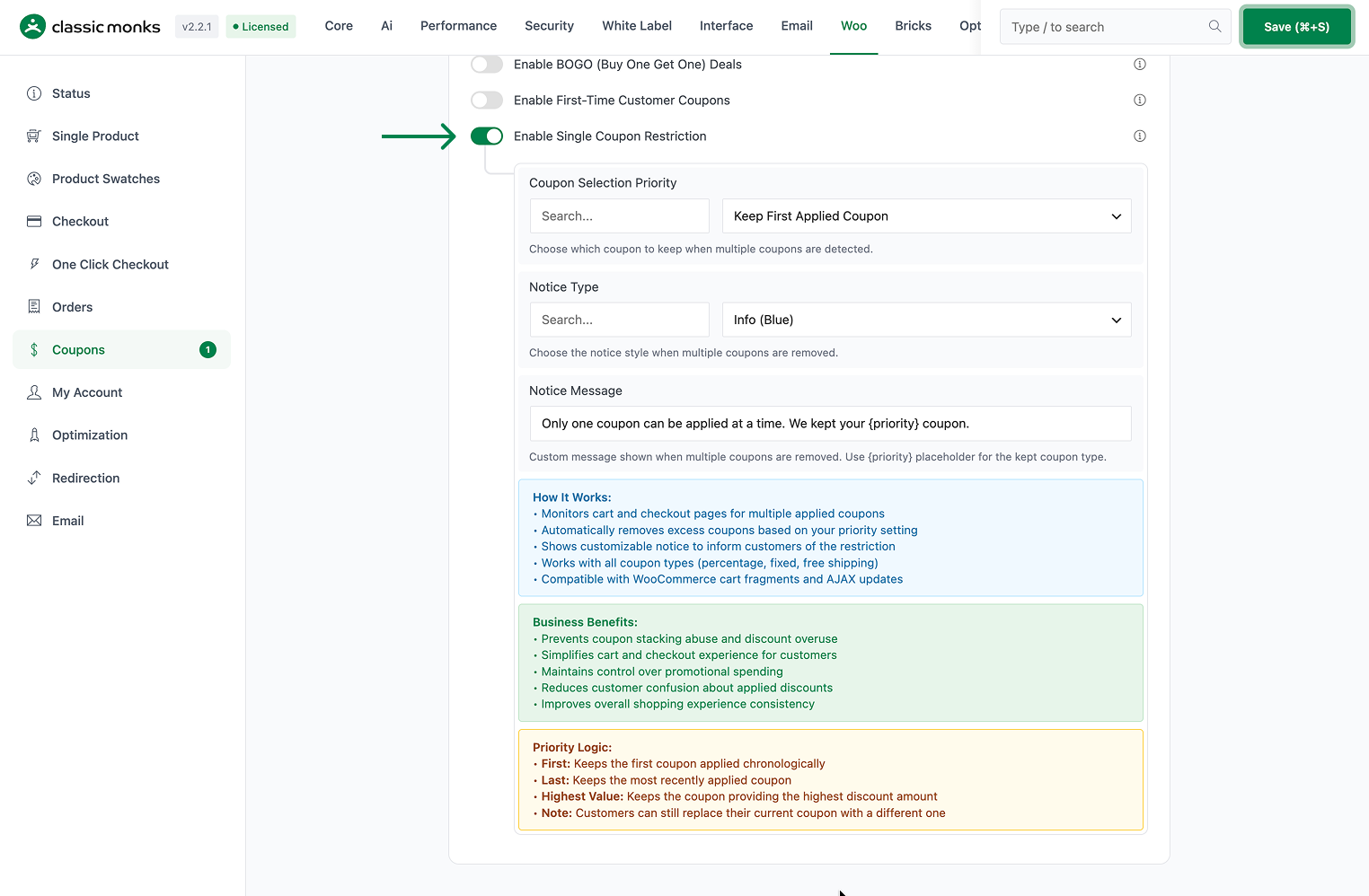Viewport: 1369px width, 896px height.
Task: Click the v2.2.1 version badge
Action: coord(197,27)
